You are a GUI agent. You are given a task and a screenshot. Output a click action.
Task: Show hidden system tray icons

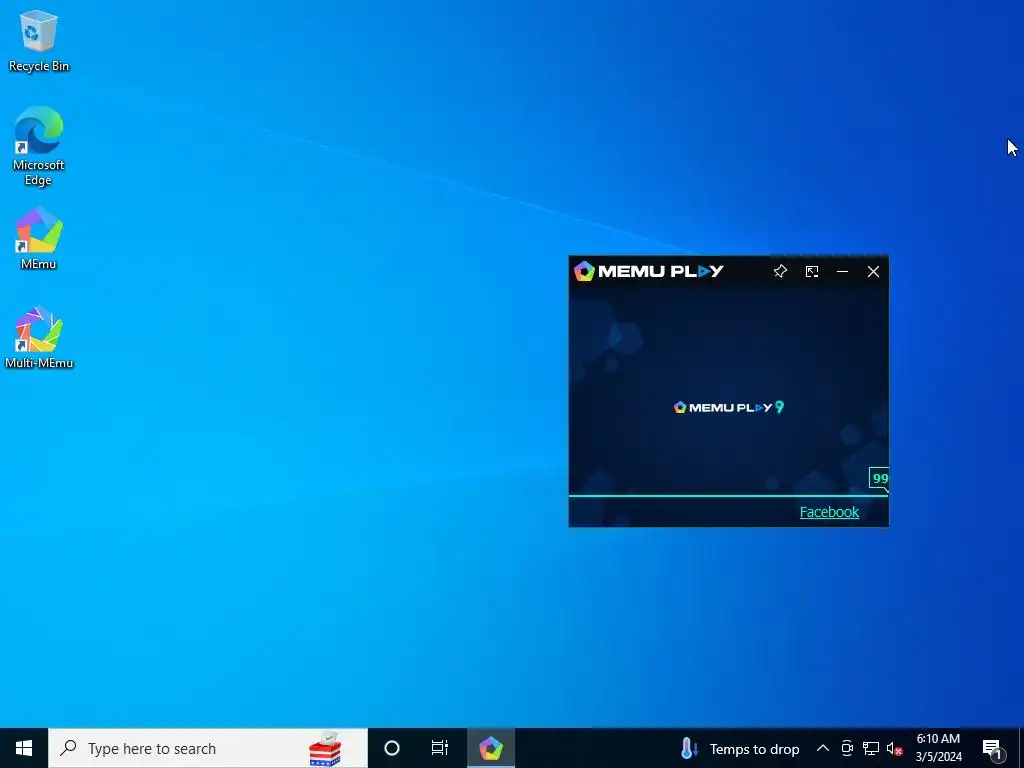(x=823, y=748)
